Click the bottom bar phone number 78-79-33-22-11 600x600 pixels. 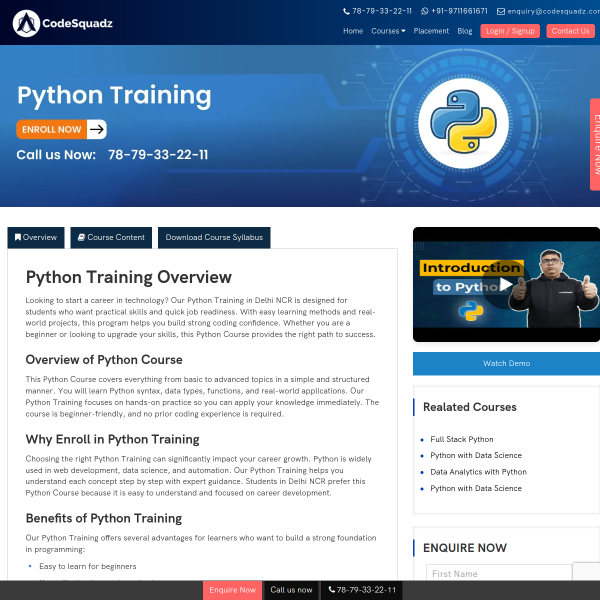pos(362,590)
